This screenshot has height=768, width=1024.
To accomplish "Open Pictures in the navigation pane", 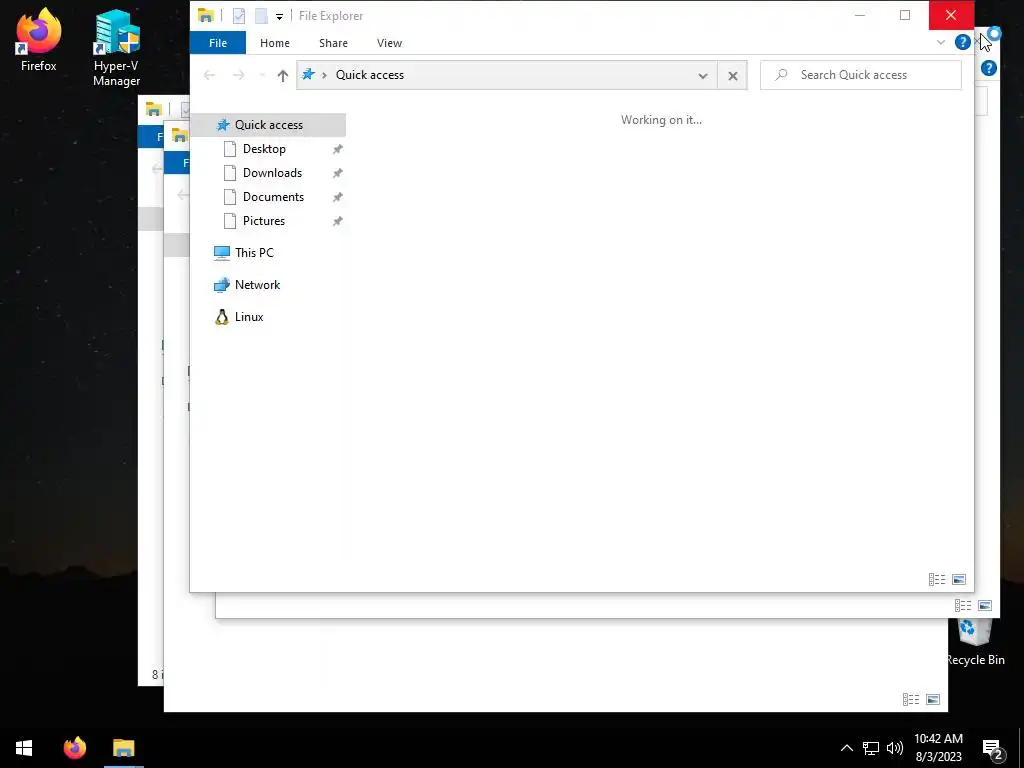I will point(264,221).
